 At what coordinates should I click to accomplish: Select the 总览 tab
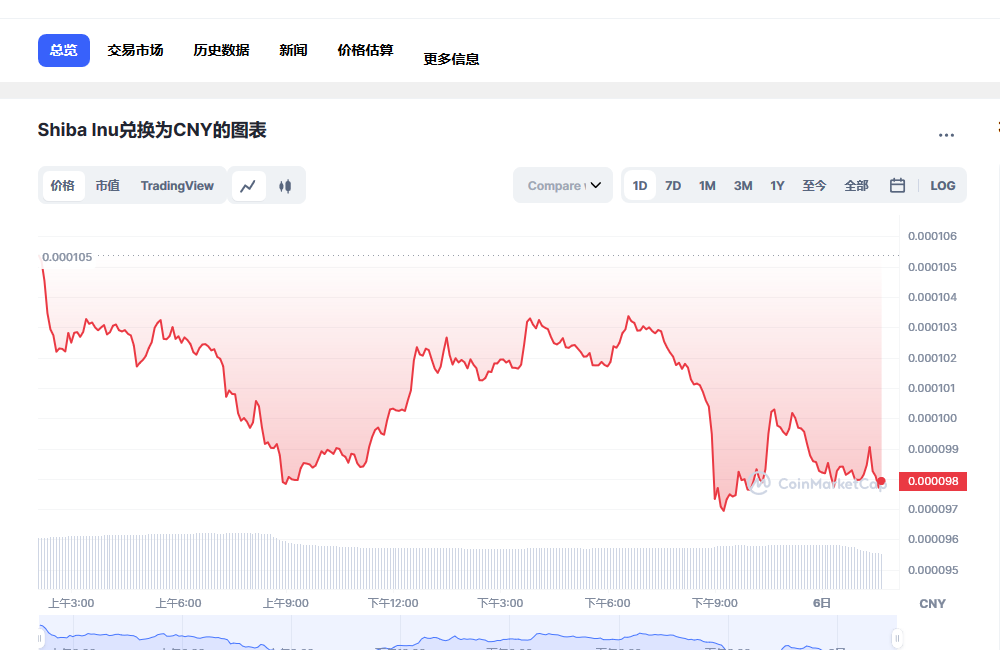(64, 50)
